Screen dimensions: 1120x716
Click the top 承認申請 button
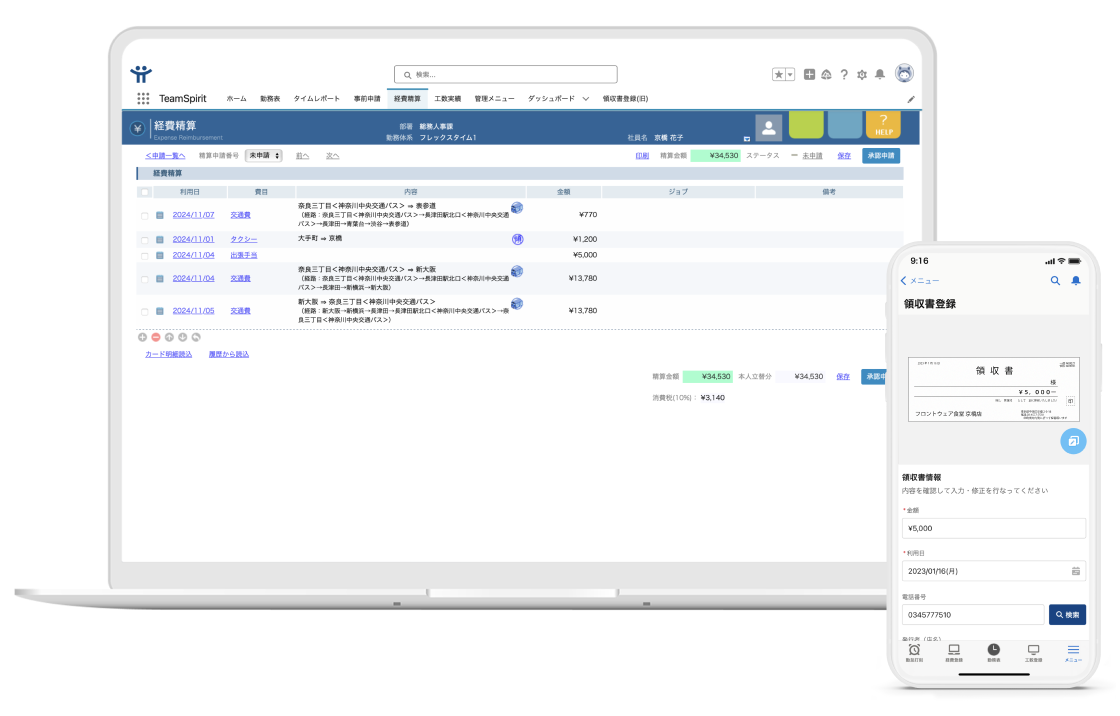tap(881, 156)
